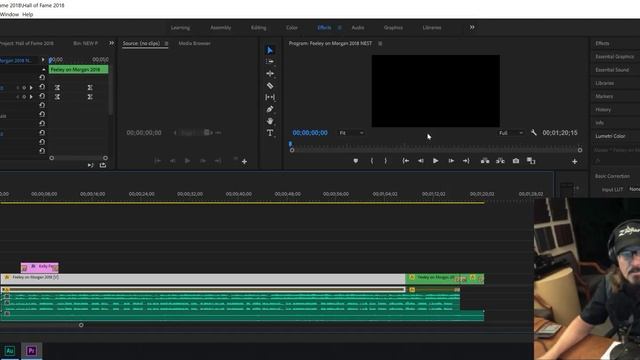Open the Full playback resolution dropdown
Viewport: 640px width, 360px height.
click(x=511, y=133)
